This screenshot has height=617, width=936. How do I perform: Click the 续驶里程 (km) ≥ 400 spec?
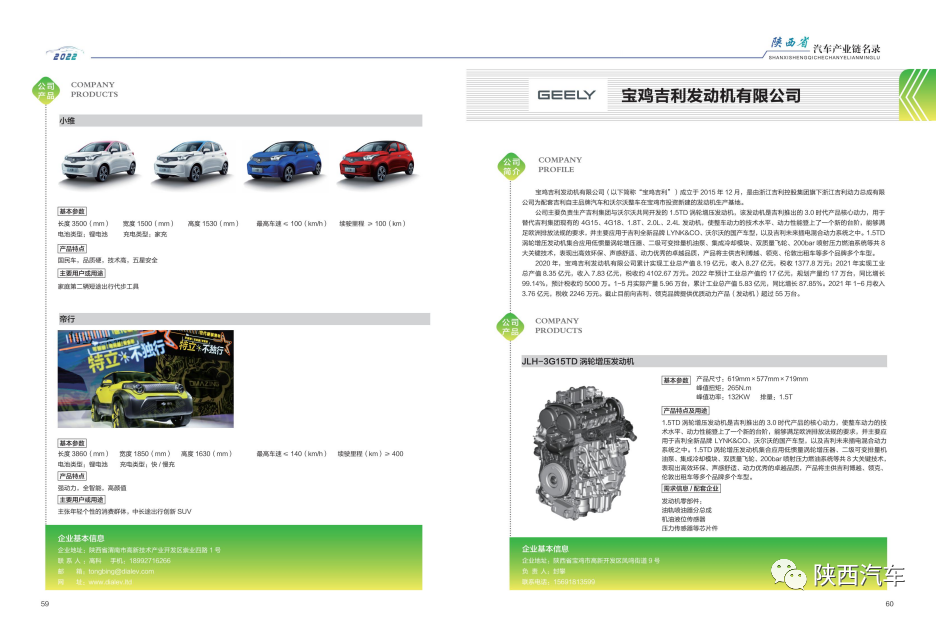(x=371, y=454)
